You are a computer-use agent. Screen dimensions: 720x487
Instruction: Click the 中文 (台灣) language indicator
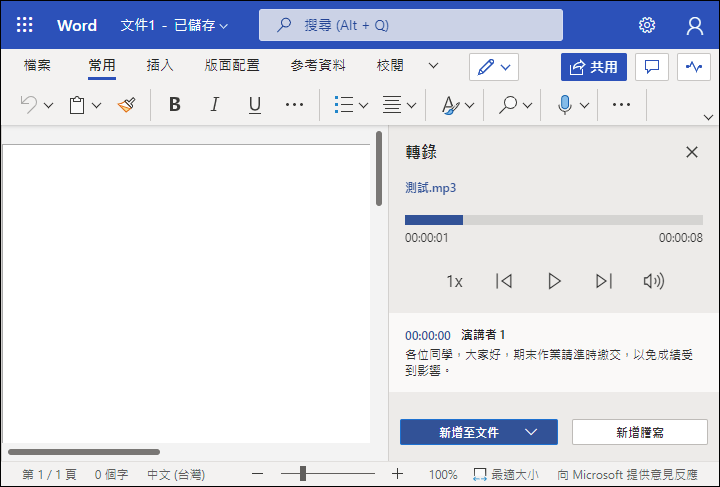click(x=176, y=474)
